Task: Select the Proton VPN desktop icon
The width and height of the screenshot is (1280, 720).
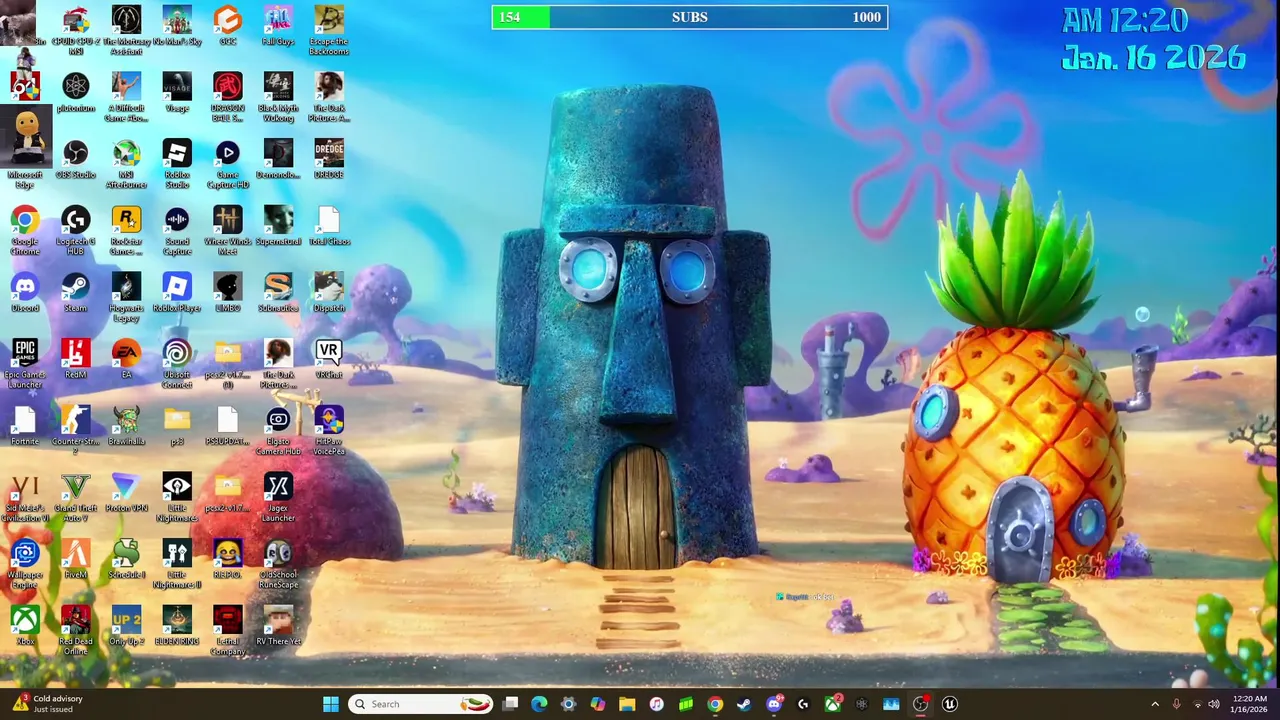Action: click(126, 493)
